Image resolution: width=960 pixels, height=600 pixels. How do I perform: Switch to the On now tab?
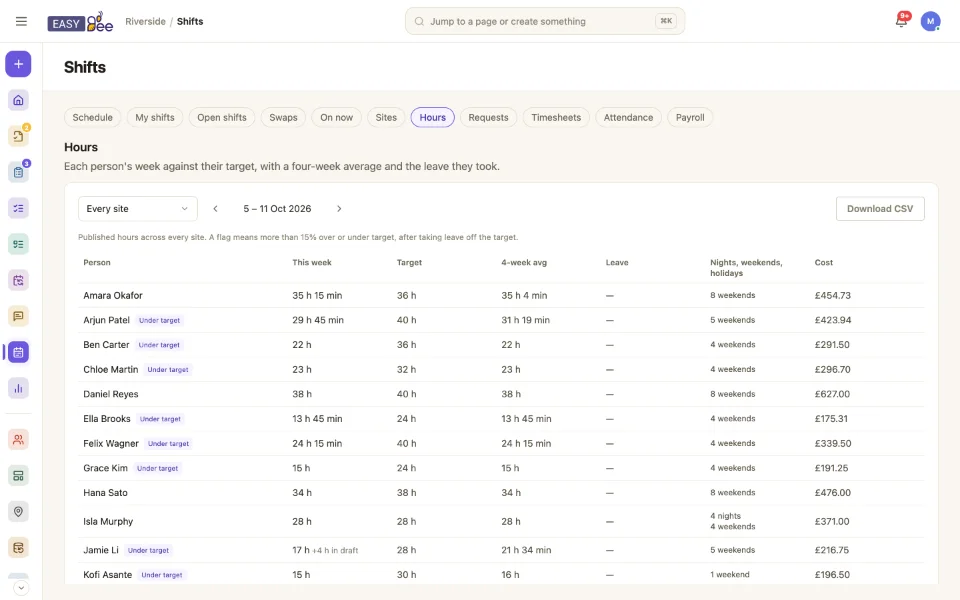coord(337,118)
